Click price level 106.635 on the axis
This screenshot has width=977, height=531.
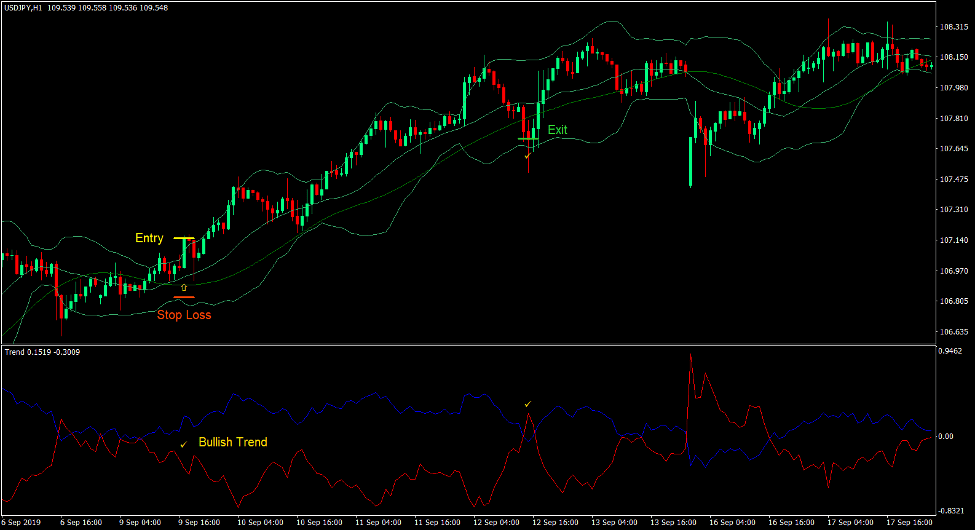[953, 332]
